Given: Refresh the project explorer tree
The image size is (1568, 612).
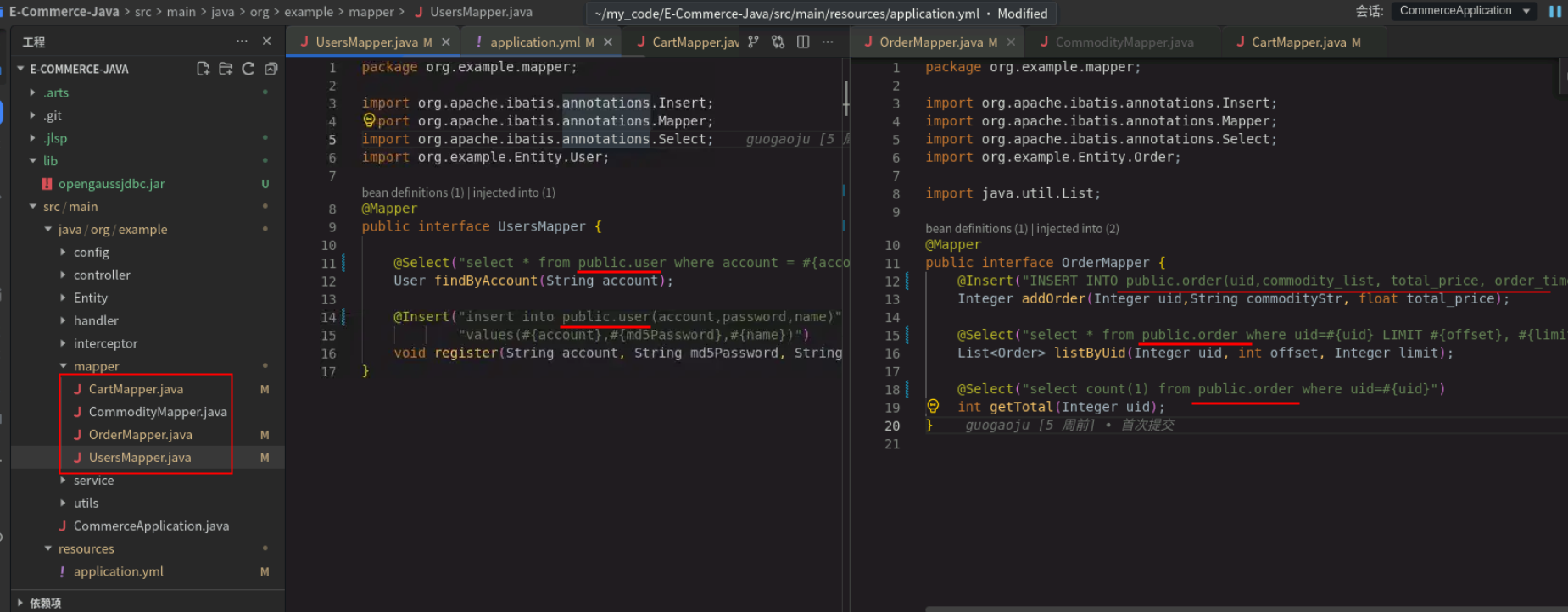Looking at the screenshot, I should pyautogui.click(x=248, y=69).
